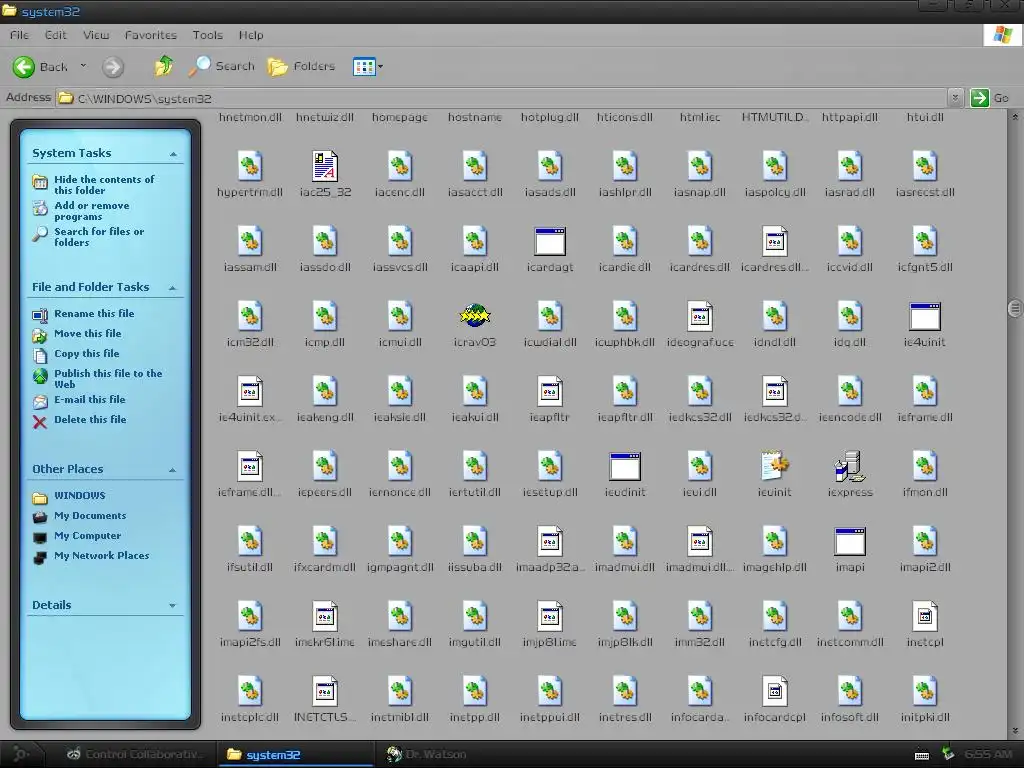
Task: Select the initpki.dll file icon
Action: (x=925, y=692)
